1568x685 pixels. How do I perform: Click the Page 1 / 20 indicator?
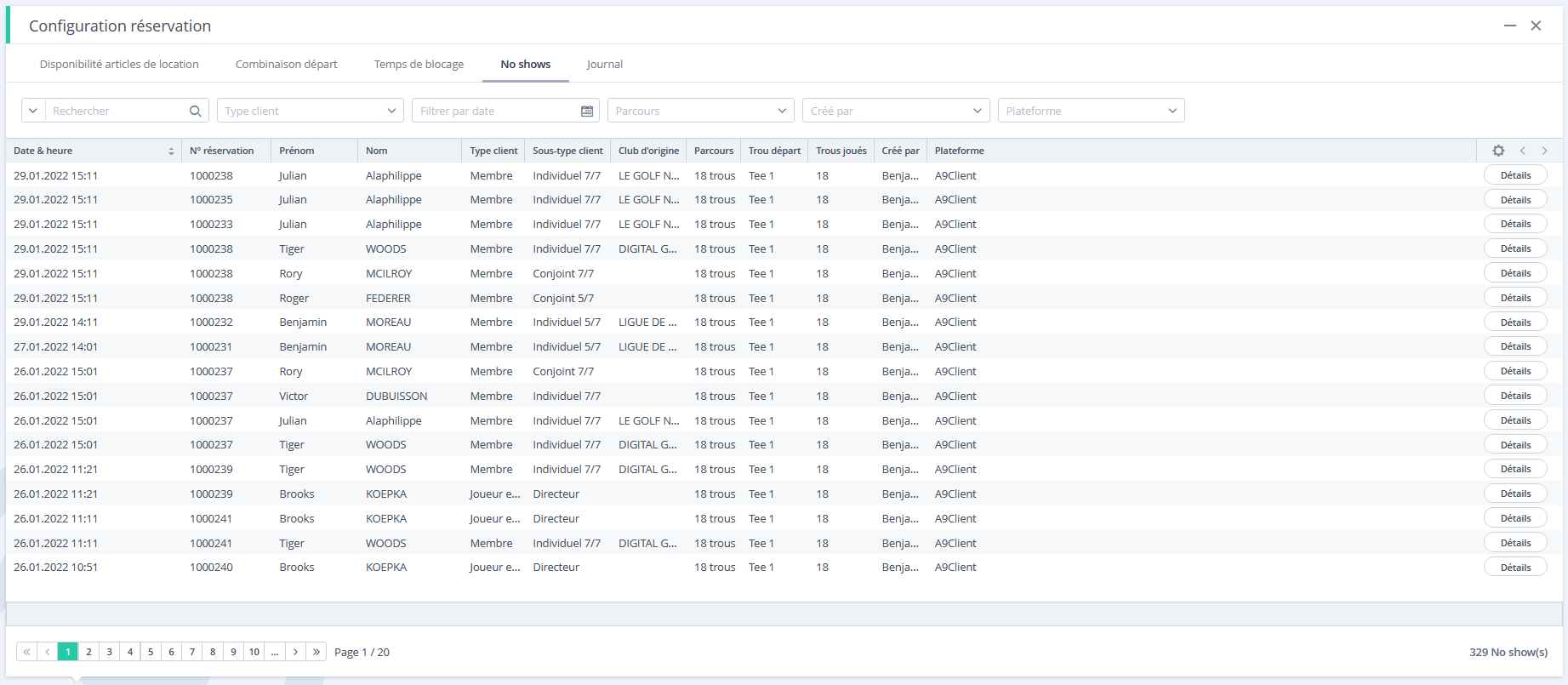(362, 652)
